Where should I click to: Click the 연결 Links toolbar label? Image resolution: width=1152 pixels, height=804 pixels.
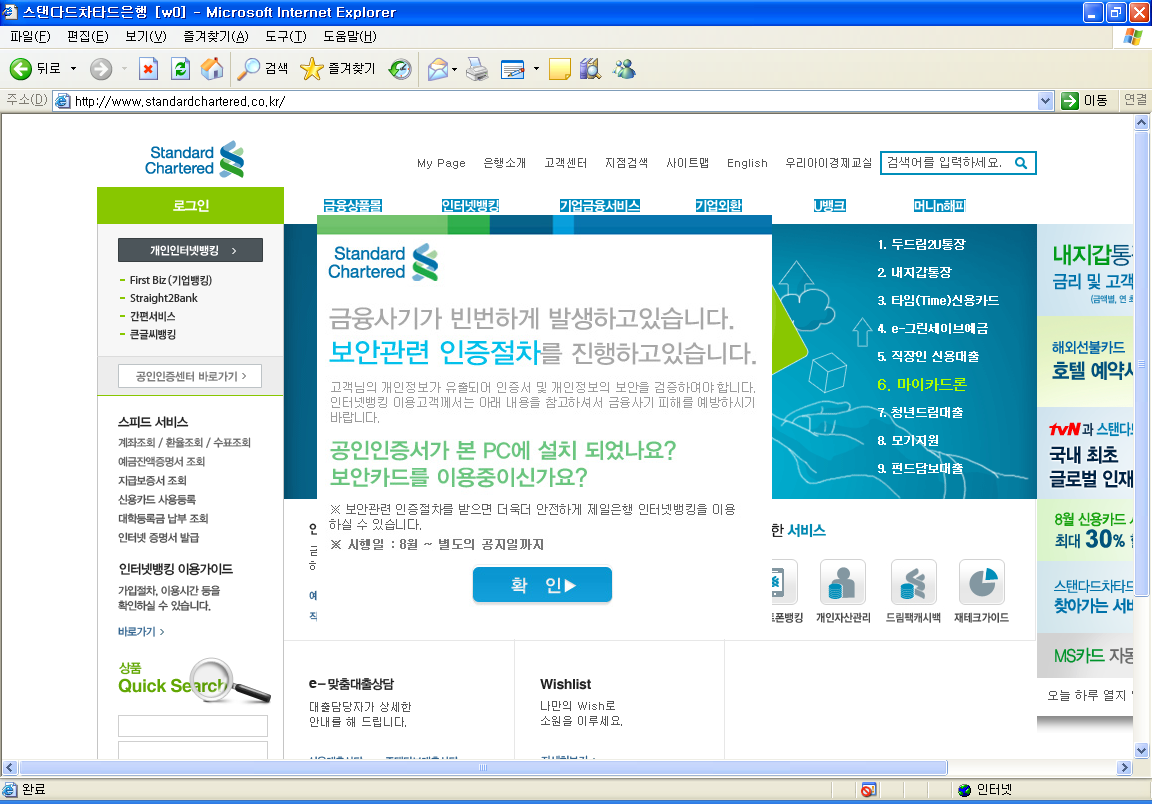[x=1135, y=100]
